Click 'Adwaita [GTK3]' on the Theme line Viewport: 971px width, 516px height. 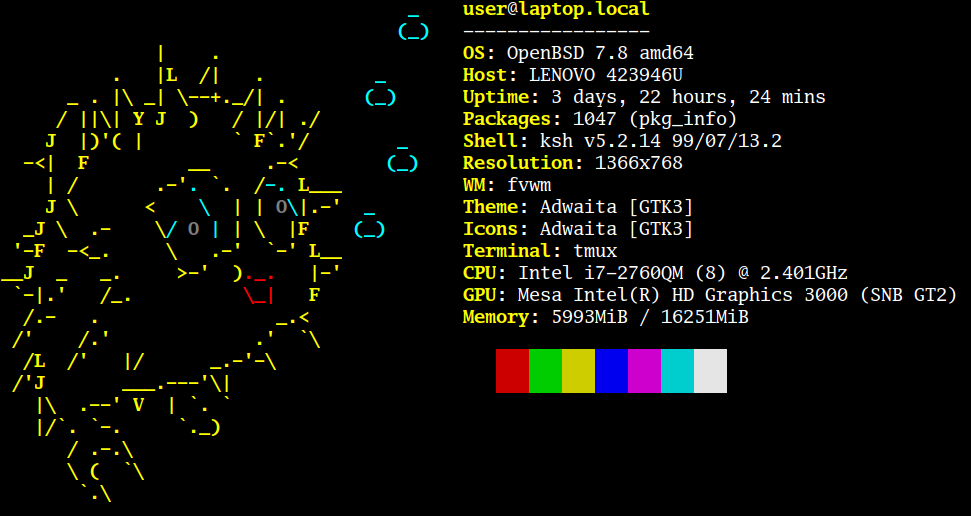[616, 207]
